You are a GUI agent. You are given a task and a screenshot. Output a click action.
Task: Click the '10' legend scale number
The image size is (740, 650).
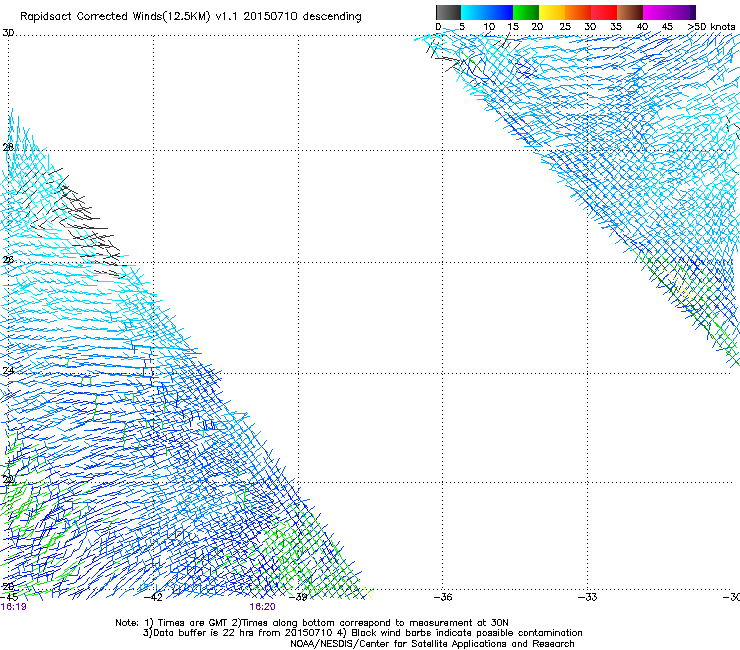pos(489,27)
